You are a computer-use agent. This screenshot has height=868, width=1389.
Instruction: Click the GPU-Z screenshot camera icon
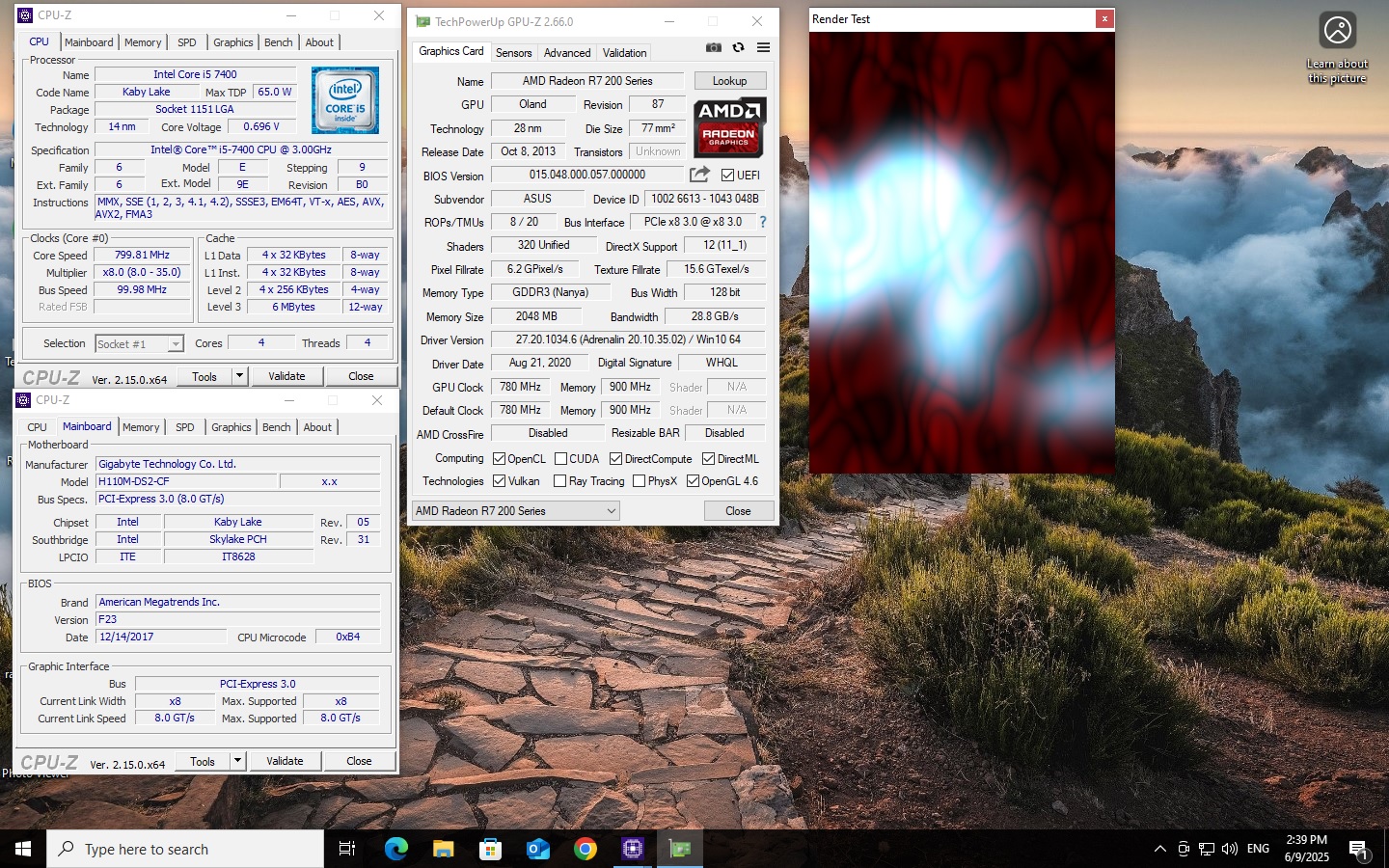(713, 47)
